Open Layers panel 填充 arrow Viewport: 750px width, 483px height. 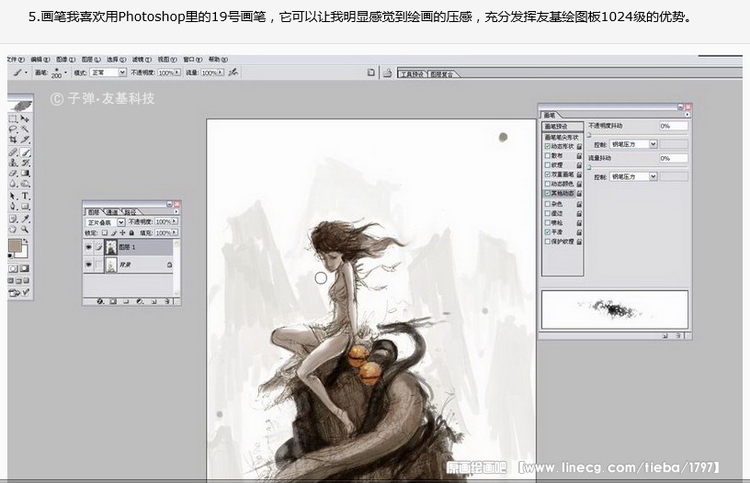point(175,232)
